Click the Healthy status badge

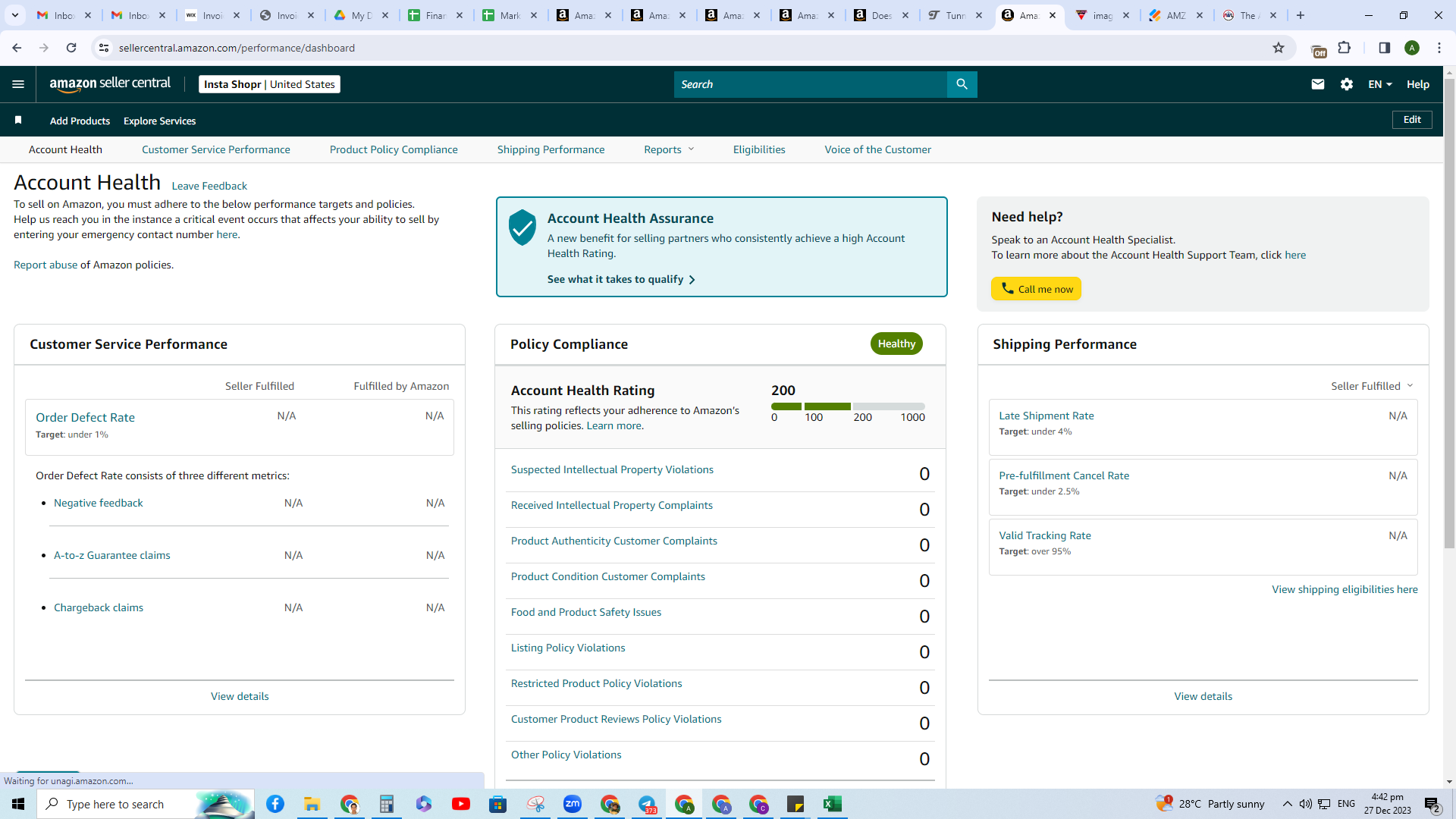896,344
